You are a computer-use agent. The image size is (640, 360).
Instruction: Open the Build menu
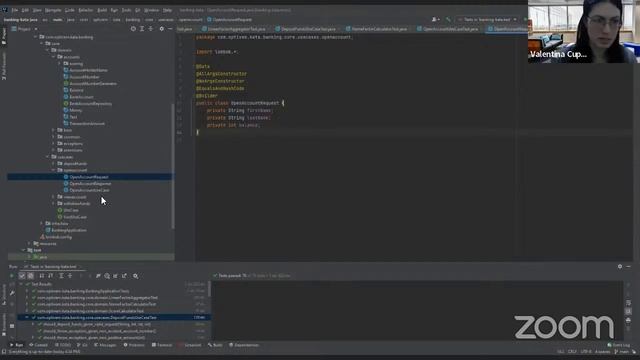[x=102, y=10]
